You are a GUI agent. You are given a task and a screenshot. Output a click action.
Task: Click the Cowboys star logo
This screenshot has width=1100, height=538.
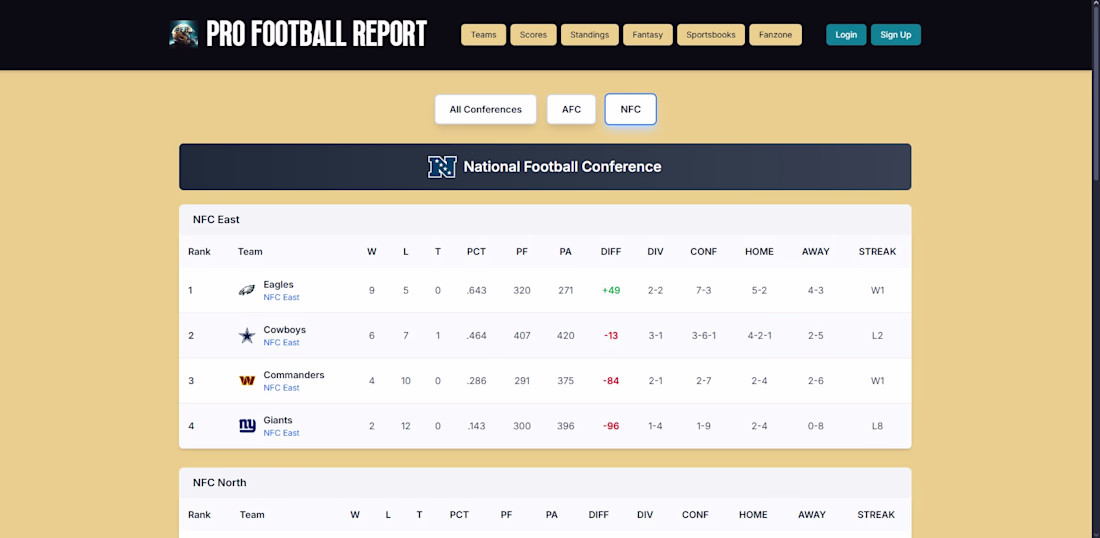tap(247, 336)
